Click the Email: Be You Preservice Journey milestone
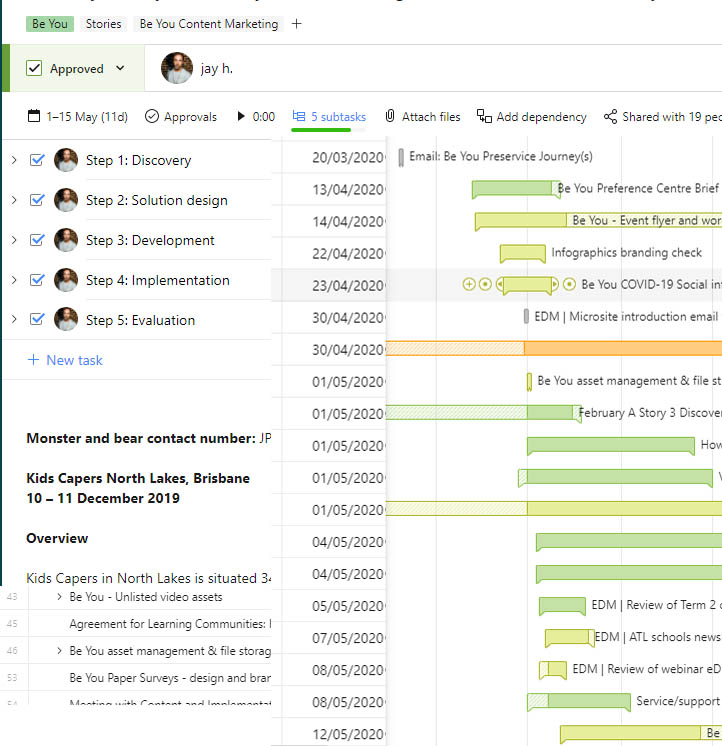Image resolution: width=722 pixels, height=746 pixels. click(401, 157)
